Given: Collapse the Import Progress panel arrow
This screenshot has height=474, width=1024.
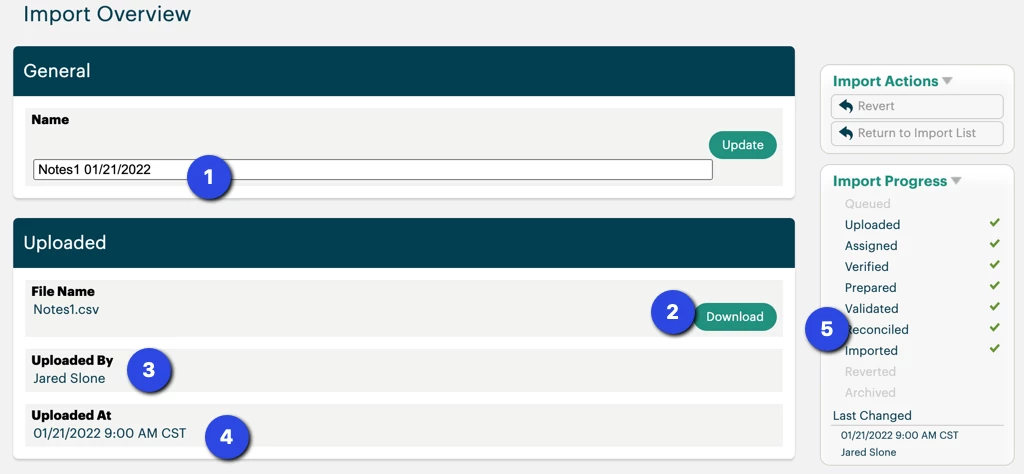Looking at the screenshot, I should [957, 181].
